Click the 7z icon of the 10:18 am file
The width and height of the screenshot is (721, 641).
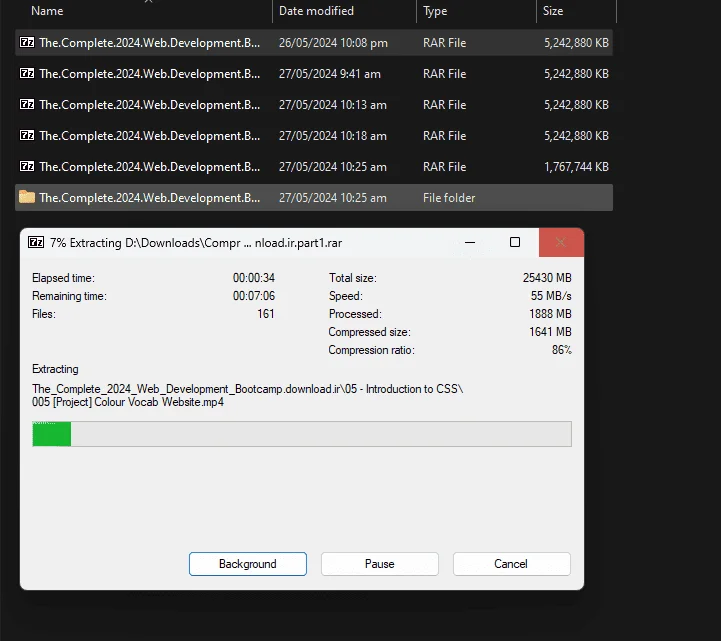point(27,135)
